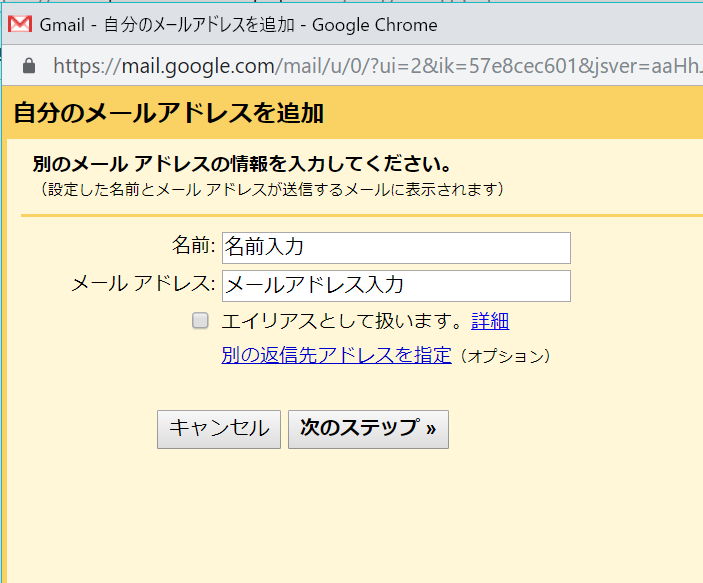Click the 別の返信先アドレスを指定 link

pos(336,355)
